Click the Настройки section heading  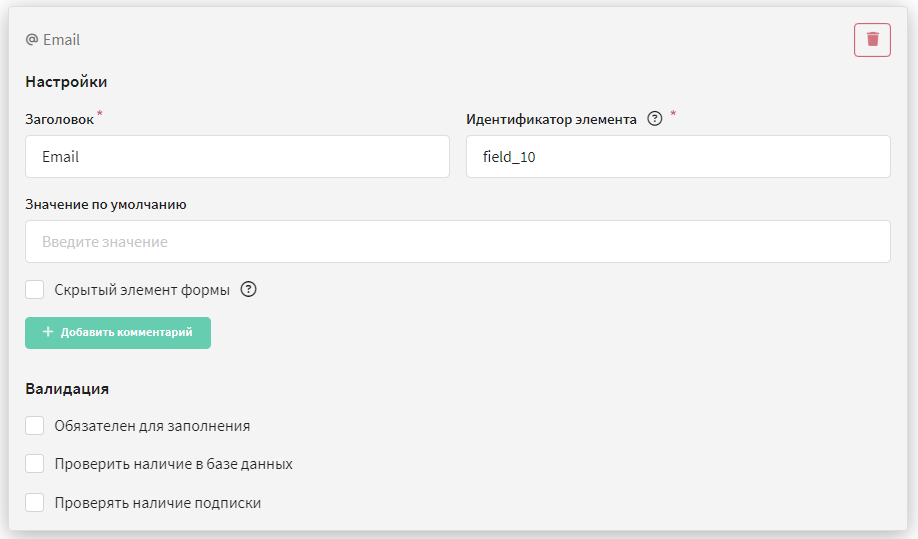[x=66, y=81]
